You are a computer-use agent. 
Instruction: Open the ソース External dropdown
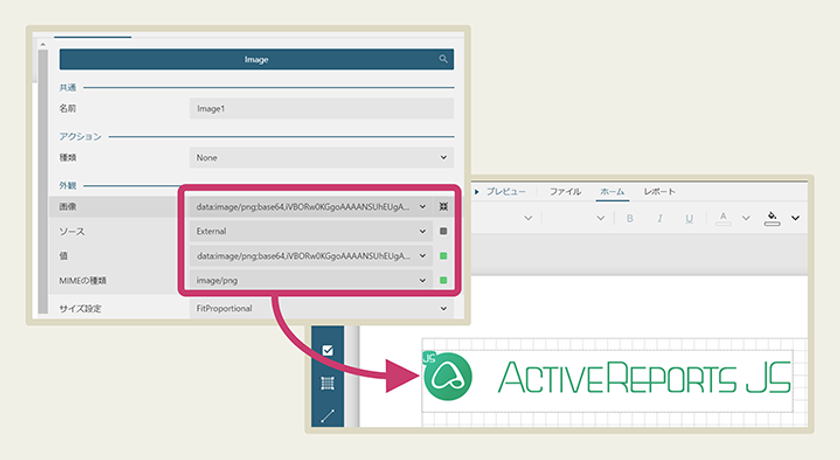[x=311, y=231]
